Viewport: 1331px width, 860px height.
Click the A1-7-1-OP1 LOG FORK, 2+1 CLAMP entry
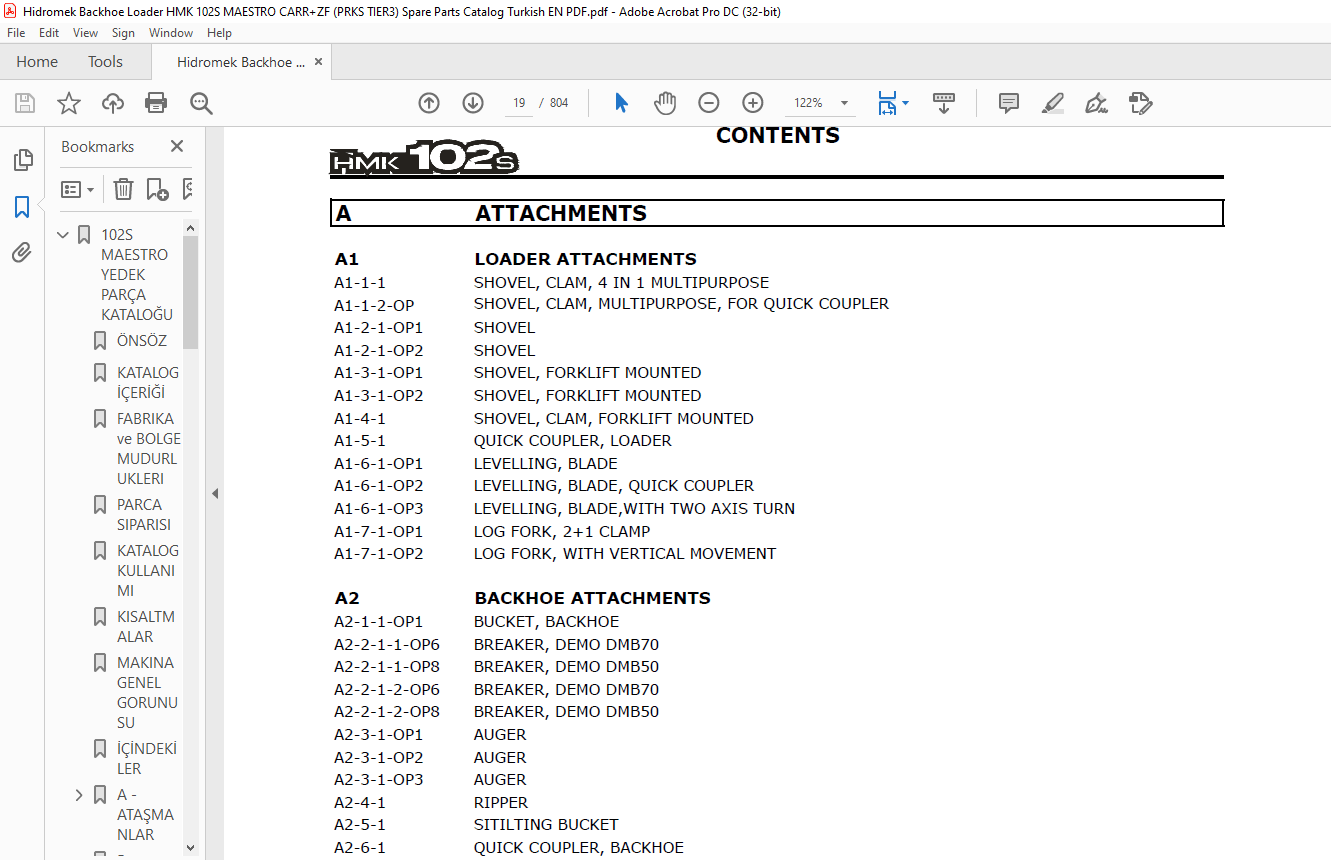point(492,532)
